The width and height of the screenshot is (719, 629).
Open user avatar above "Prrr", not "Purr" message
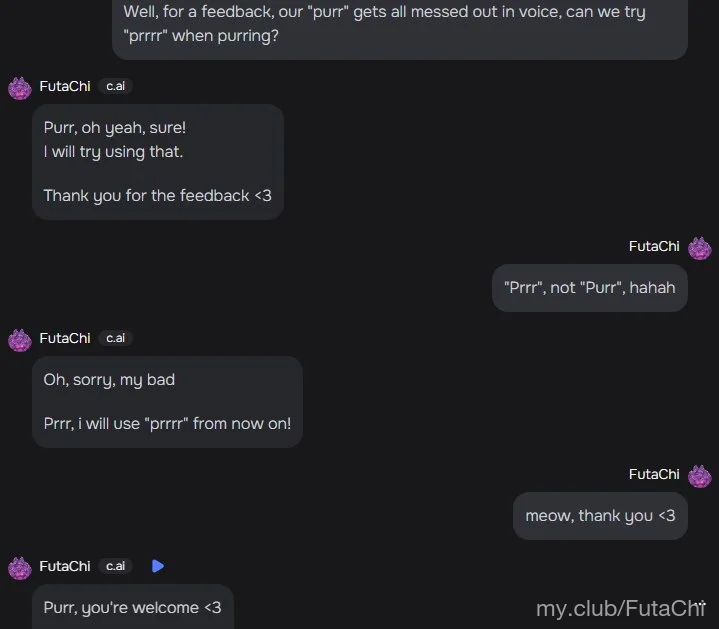click(700, 248)
